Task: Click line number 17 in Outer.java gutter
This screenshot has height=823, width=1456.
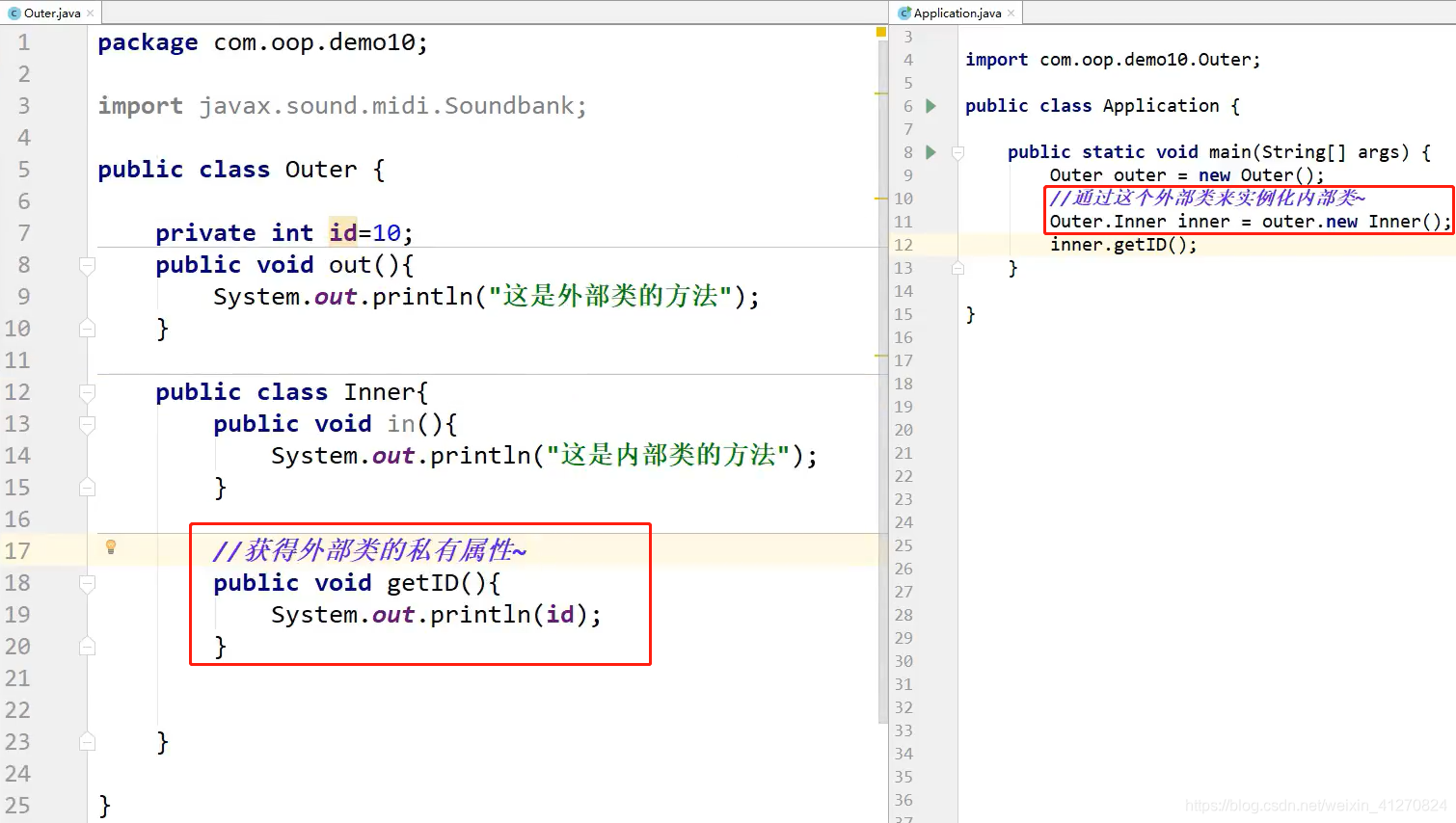Action: coord(17,551)
